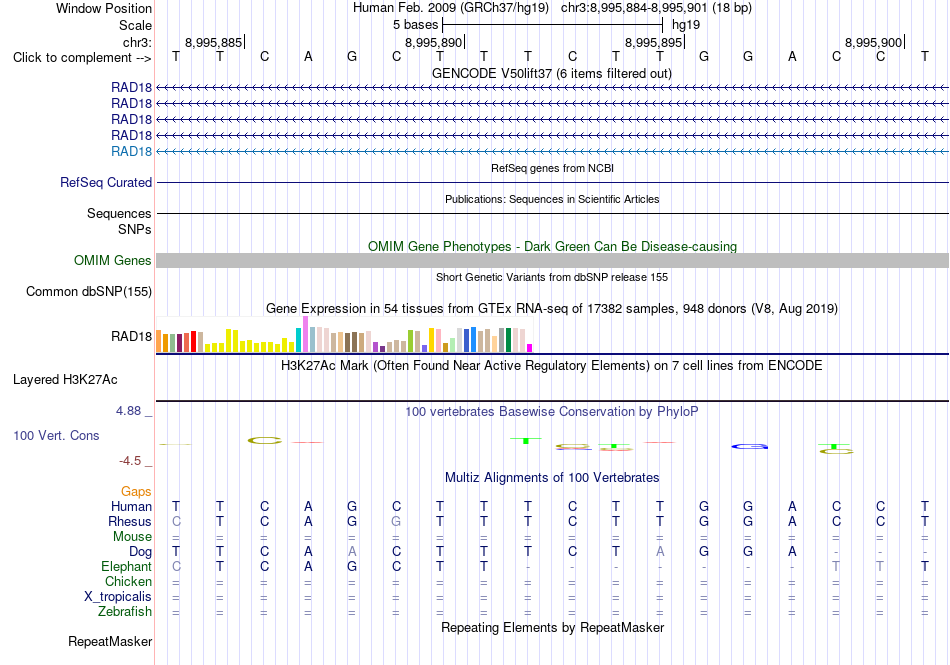Image resolution: width=950 pixels, height=665 pixels.
Task: Select the Dog alignment row label
Action: click(141, 552)
